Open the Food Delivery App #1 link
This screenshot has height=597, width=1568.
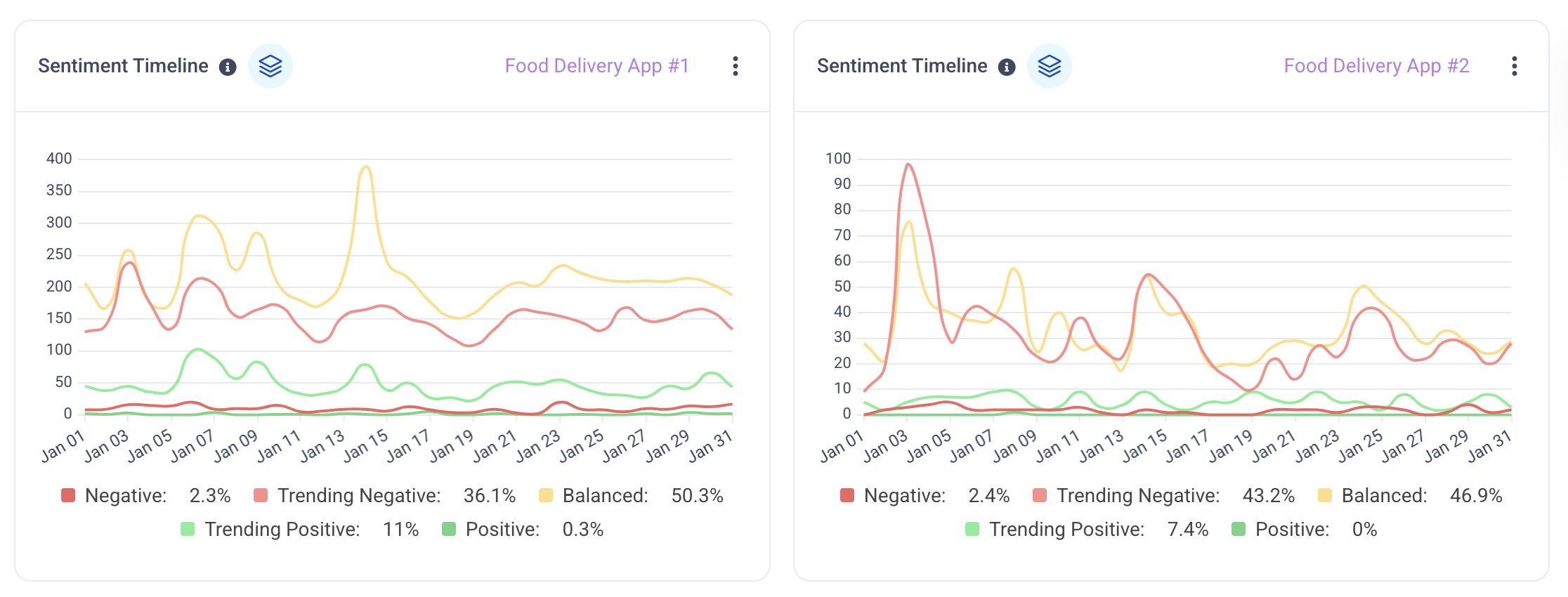pyautogui.click(x=596, y=66)
